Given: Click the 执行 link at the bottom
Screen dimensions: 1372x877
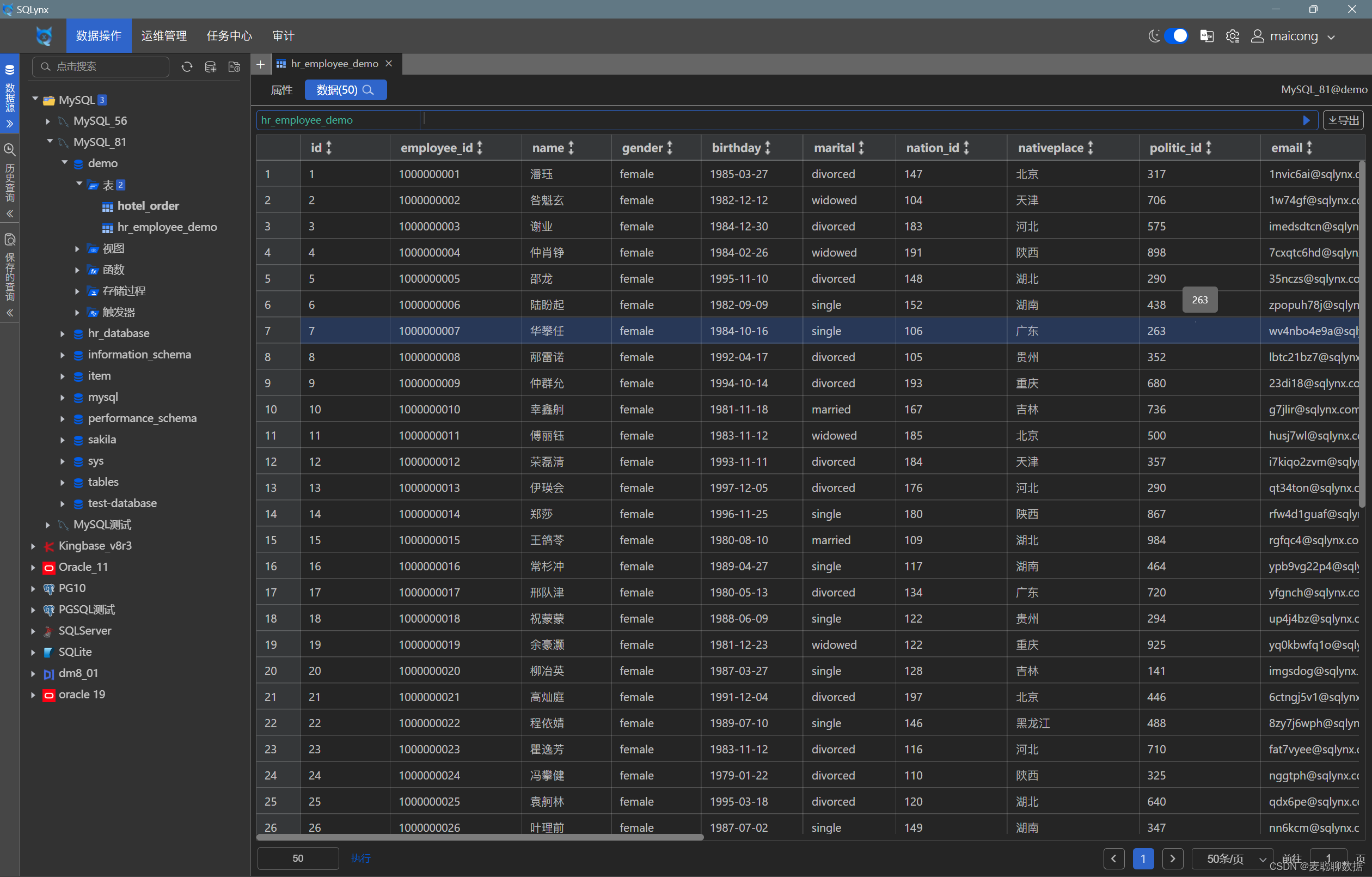Looking at the screenshot, I should 360,858.
